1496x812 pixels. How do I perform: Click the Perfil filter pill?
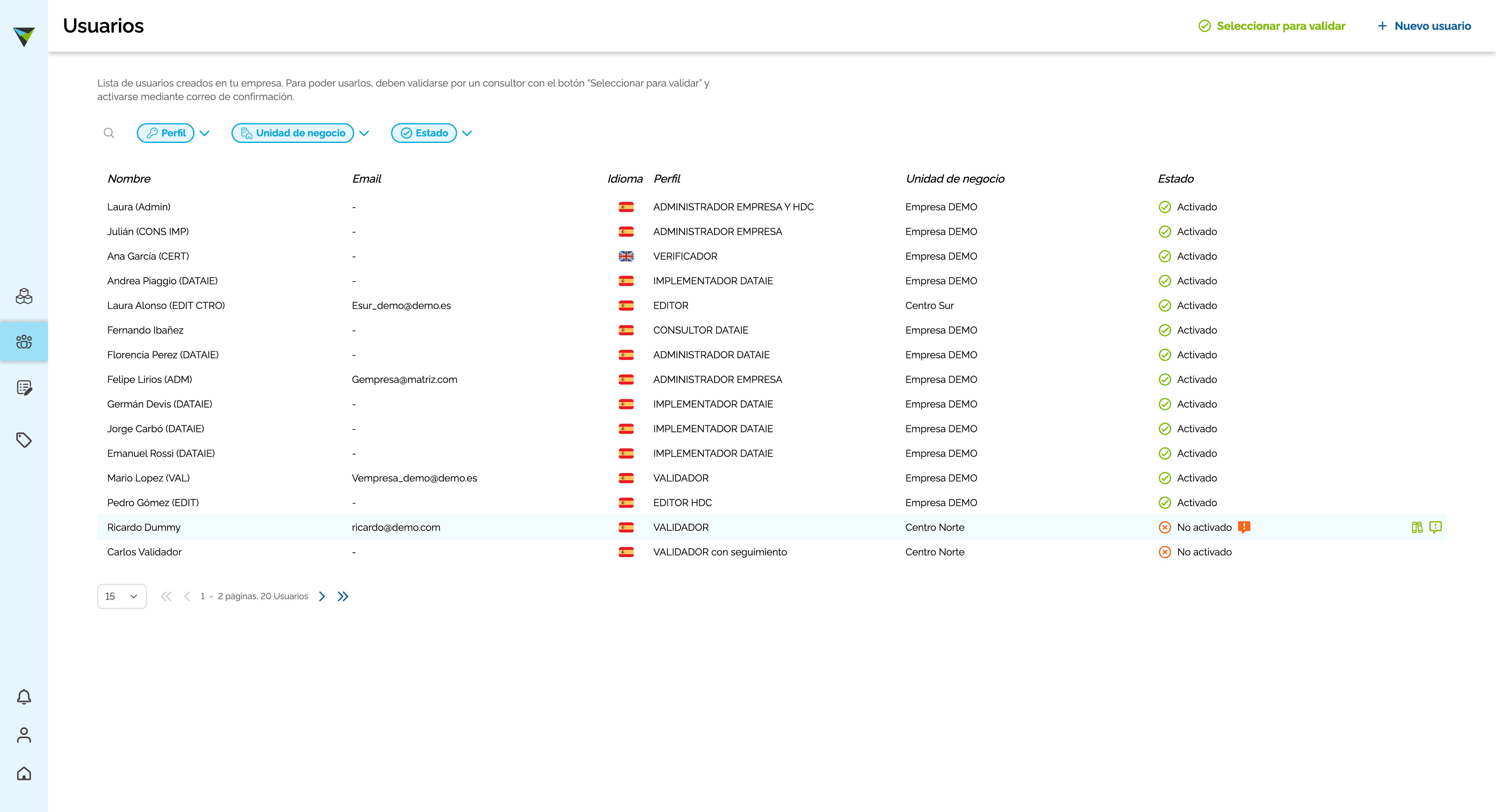pos(166,133)
